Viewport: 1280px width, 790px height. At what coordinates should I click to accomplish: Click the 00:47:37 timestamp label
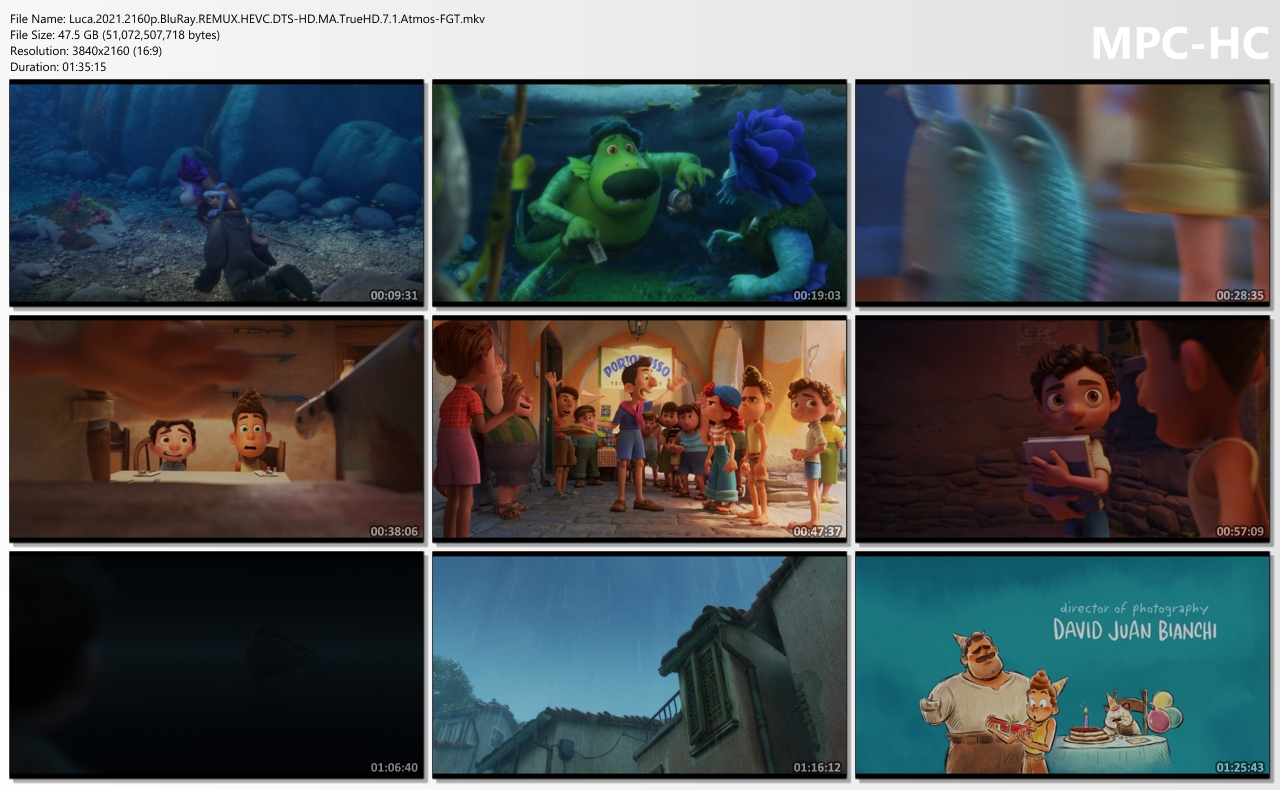817,532
